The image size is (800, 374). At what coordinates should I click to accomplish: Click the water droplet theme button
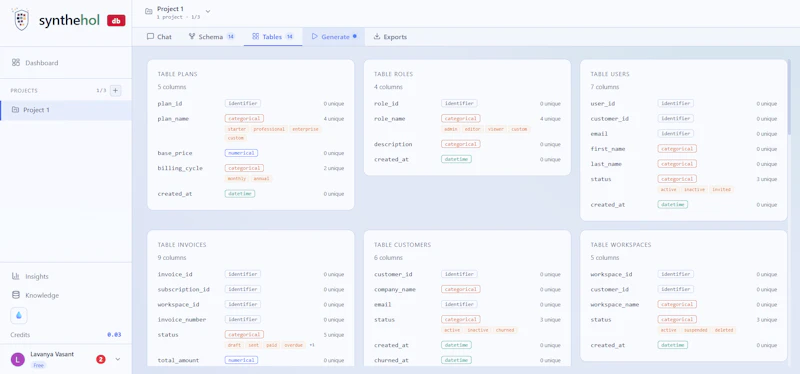click(19, 315)
